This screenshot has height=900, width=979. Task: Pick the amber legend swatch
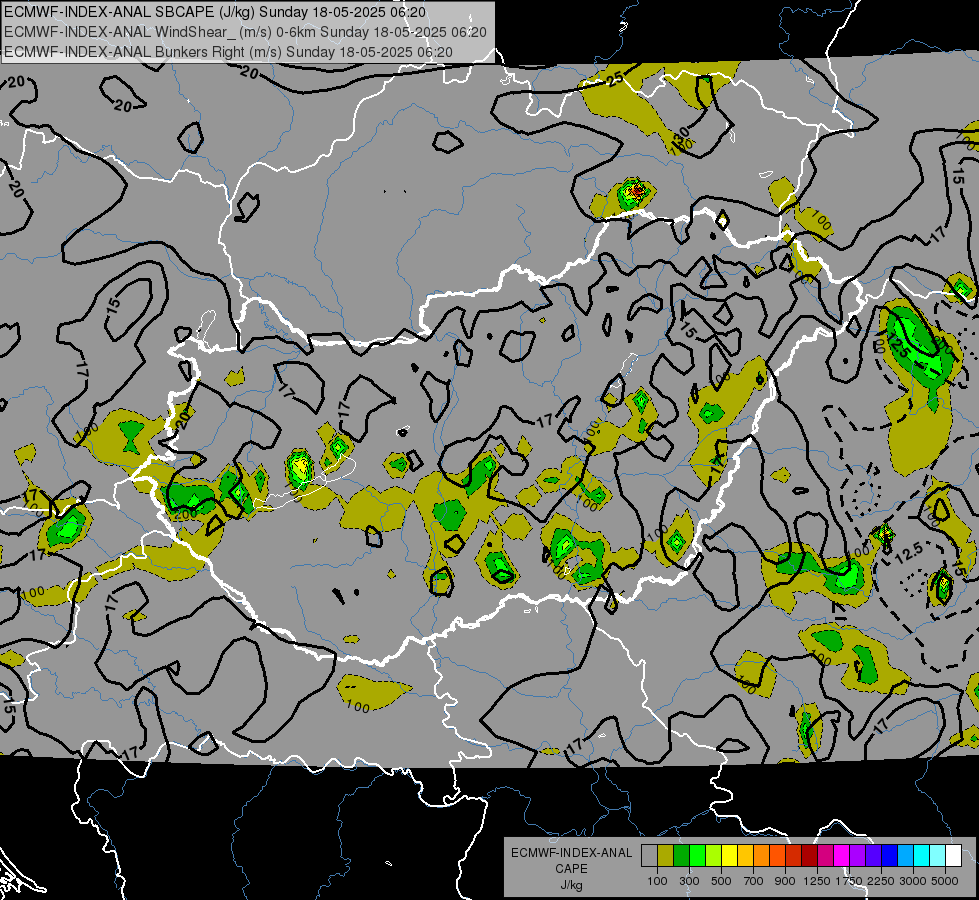tap(745, 855)
